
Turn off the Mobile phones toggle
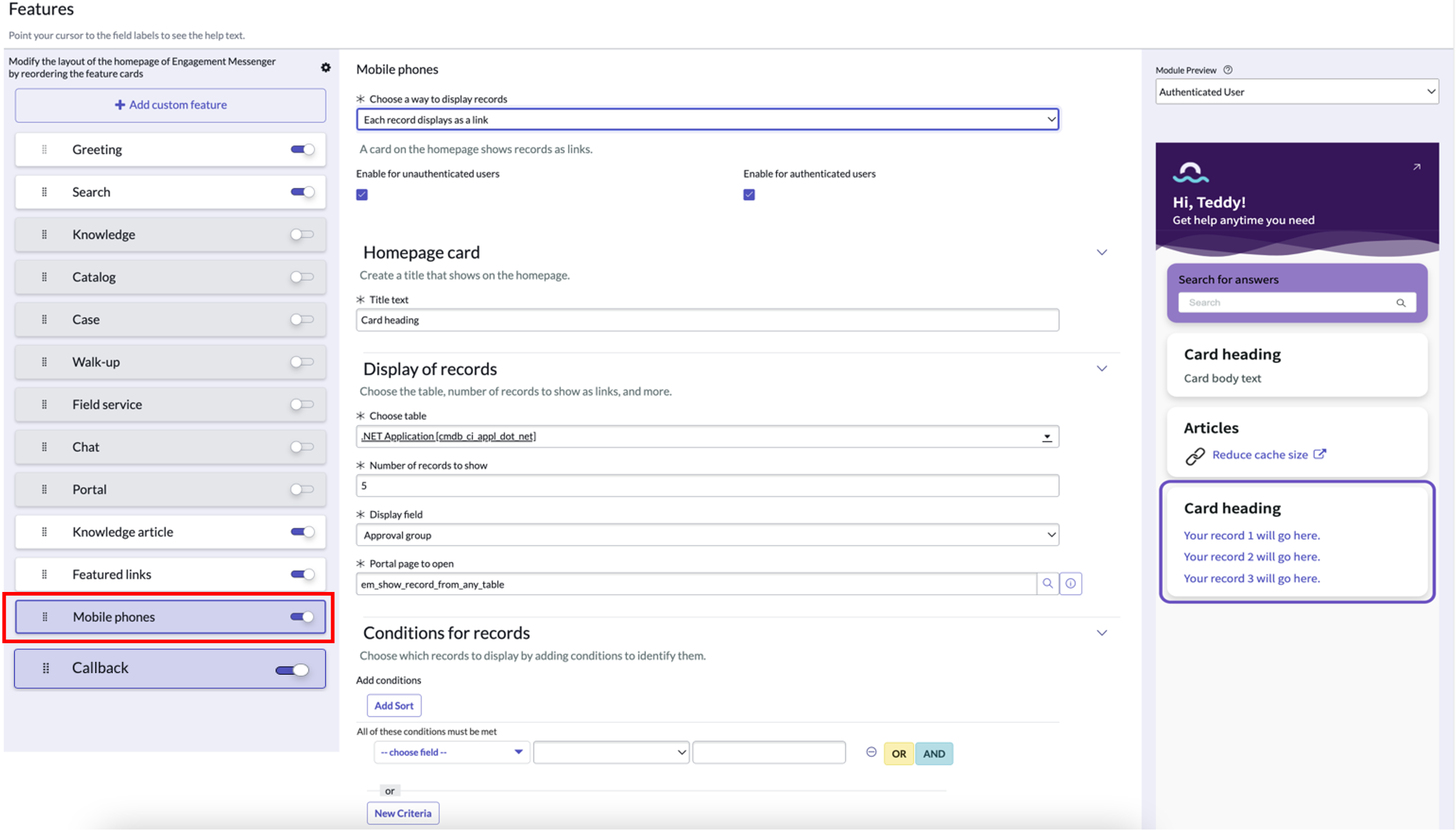302,617
